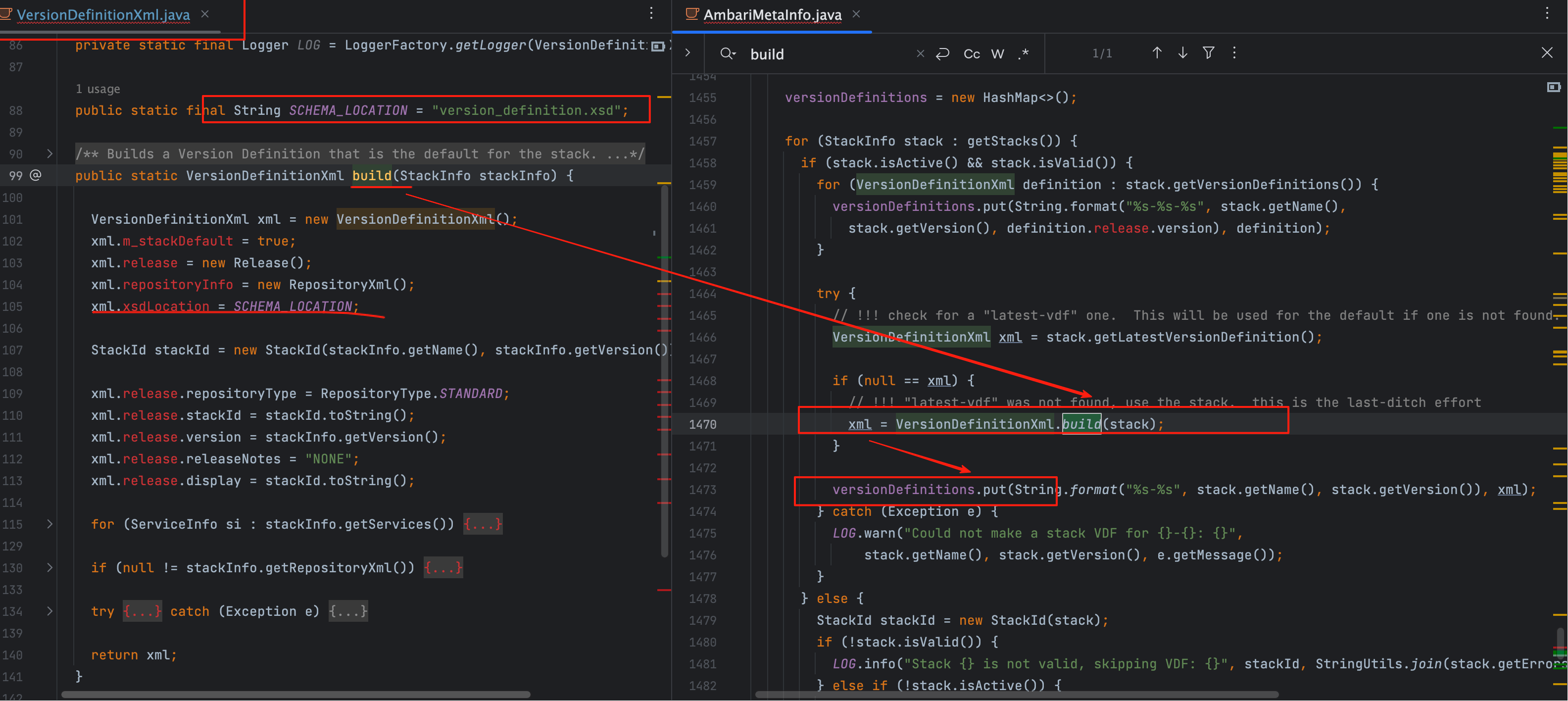Click the gutter @ icon at line 99
Viewport: 1568px width, 701px height.
[x=36, y=175]
